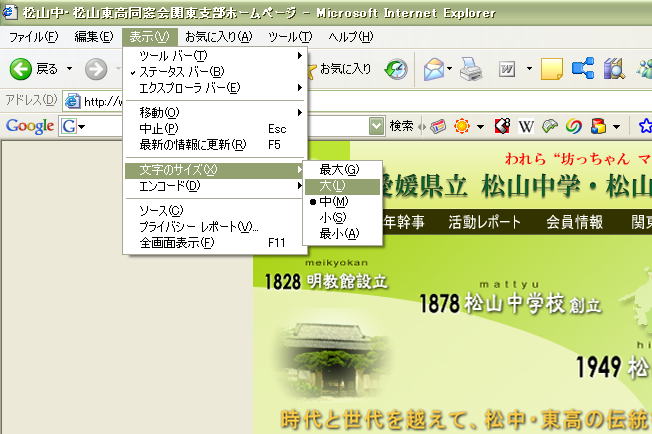
Task: Open the ファイル(F) menu
Action: coord(34,37)
